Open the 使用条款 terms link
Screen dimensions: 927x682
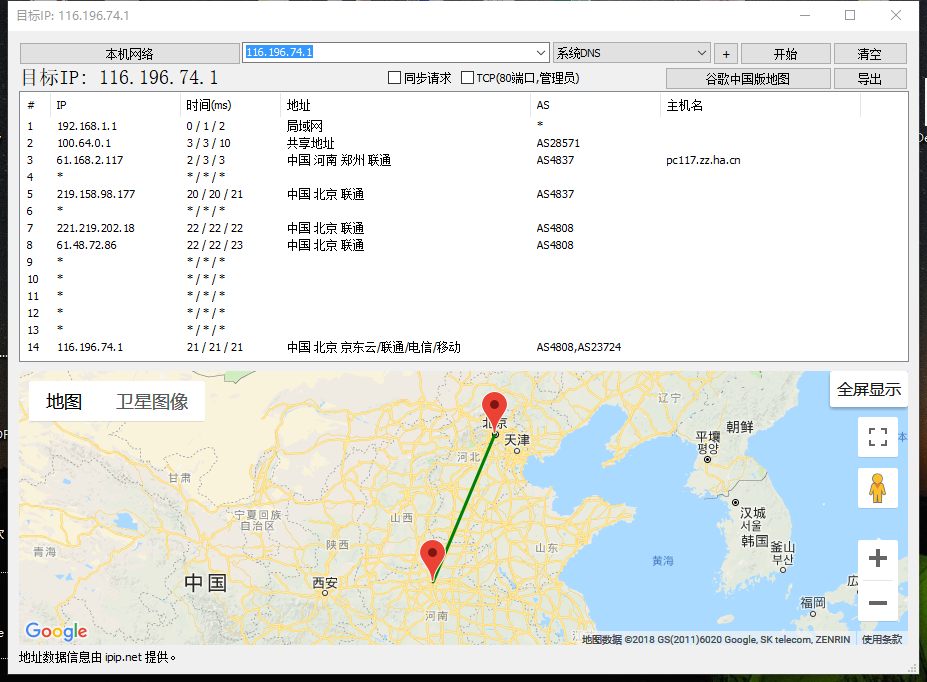(x=881, y=639)
